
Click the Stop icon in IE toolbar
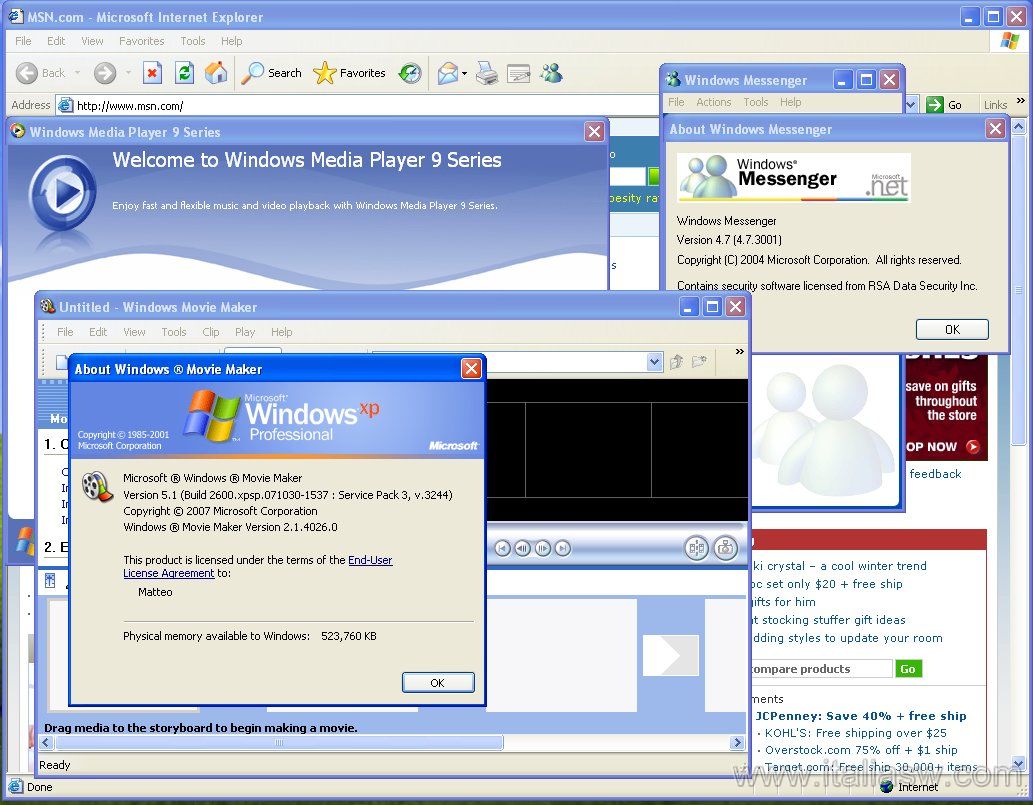152,72
